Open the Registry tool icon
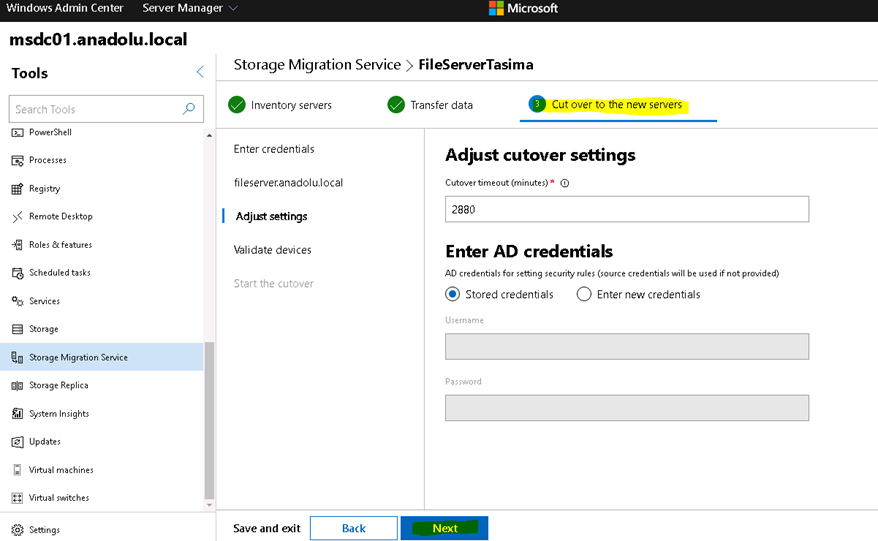The image size is (878, 541). coord(17,189)
